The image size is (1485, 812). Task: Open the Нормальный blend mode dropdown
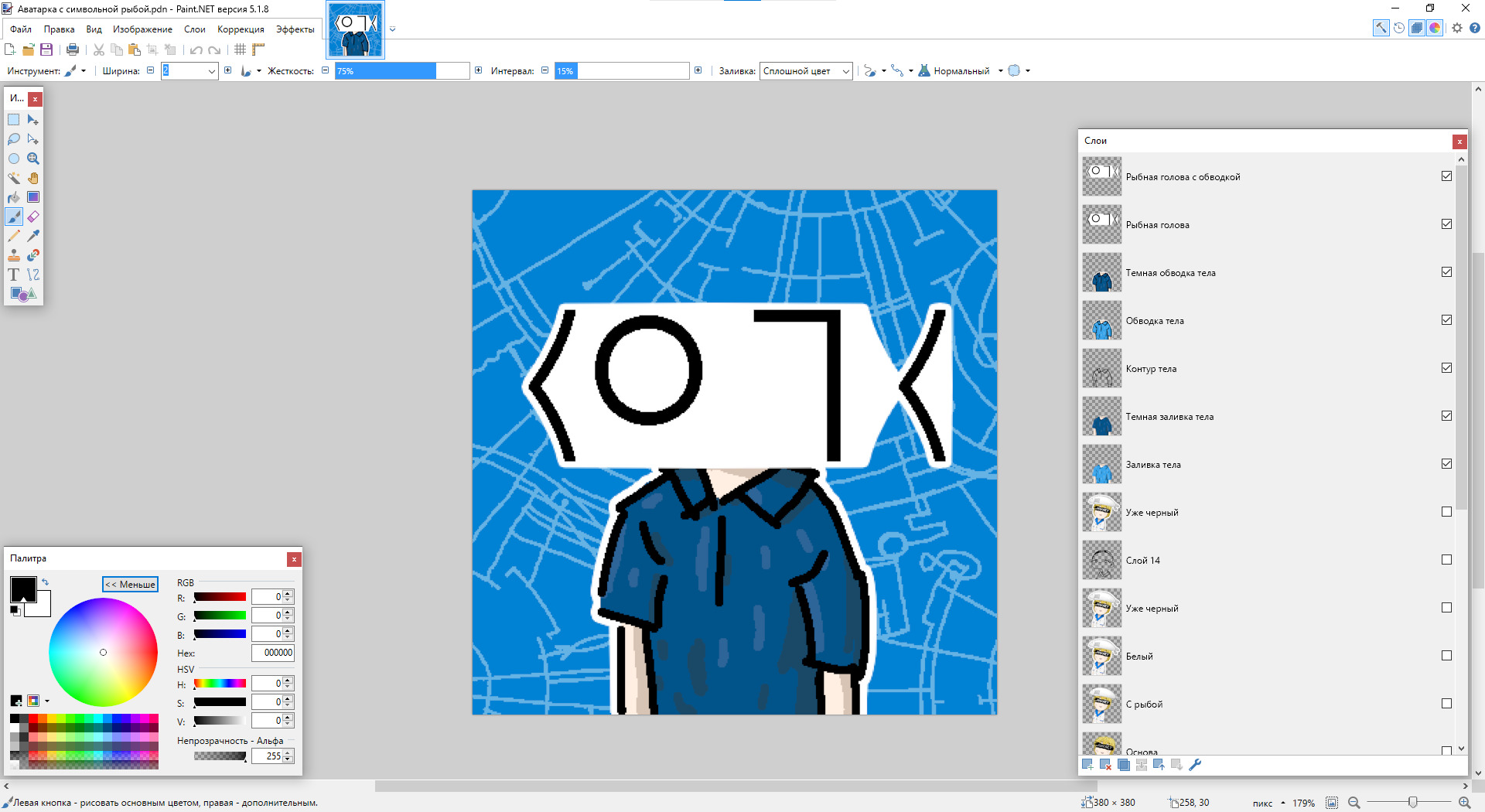click(x=1000, y=71)
